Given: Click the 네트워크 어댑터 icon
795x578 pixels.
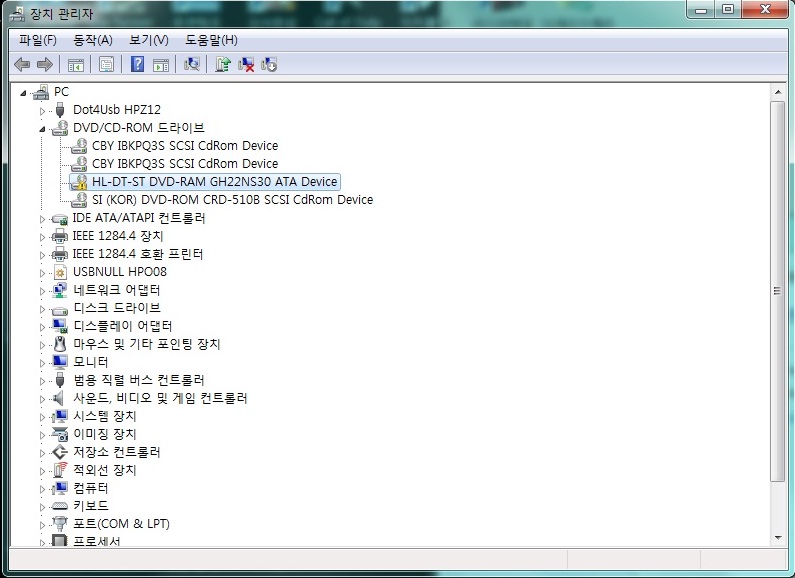Looking at the screenshot, I should tap(60, 290).
